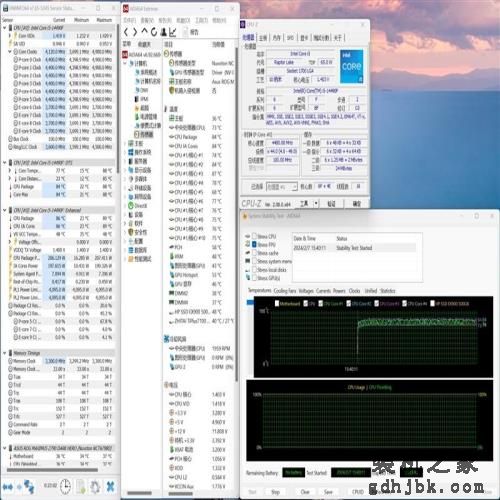Click the Up arrow in AIDA64 toolbar

point(144,32)
